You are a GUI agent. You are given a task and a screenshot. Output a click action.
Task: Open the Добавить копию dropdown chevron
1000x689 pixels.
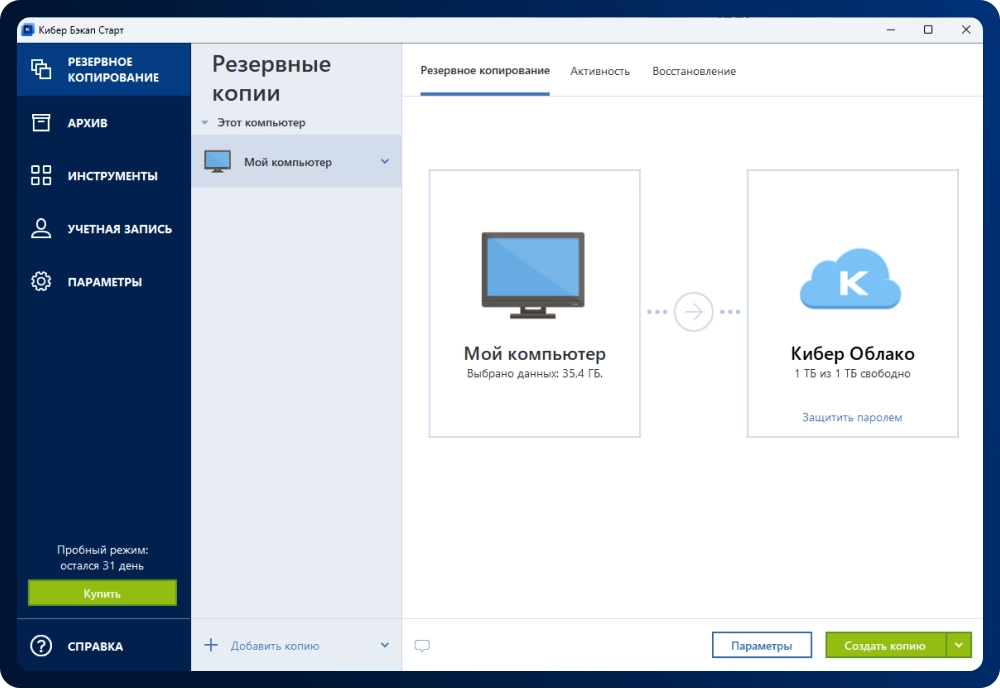385,645
